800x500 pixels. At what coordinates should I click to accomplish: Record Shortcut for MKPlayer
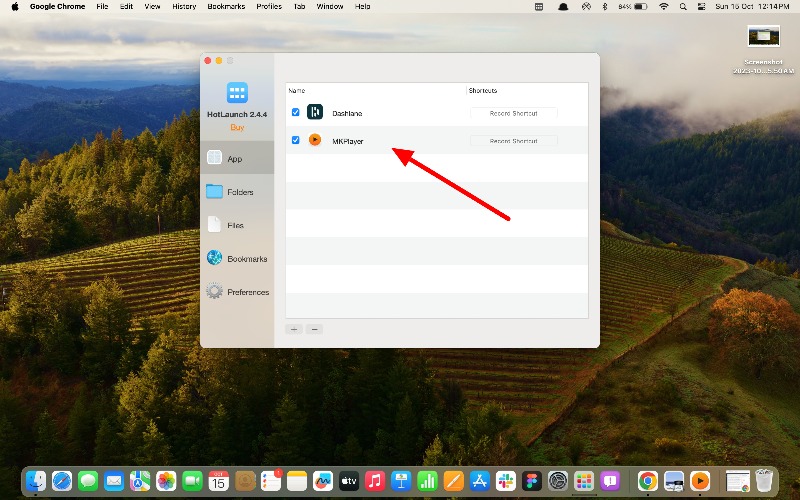[x=513, y=141]
